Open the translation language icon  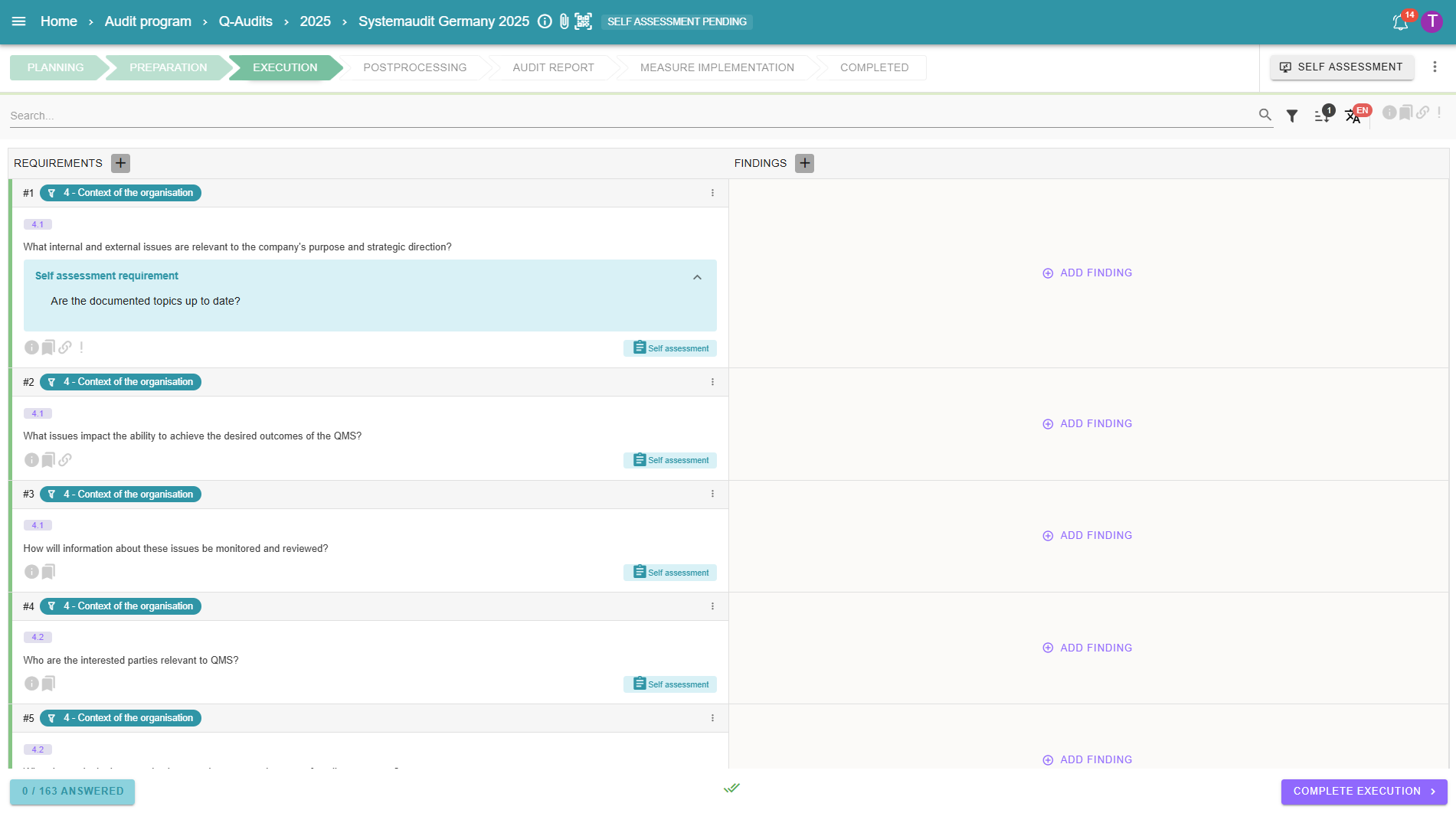click(x=1353, y=116)
